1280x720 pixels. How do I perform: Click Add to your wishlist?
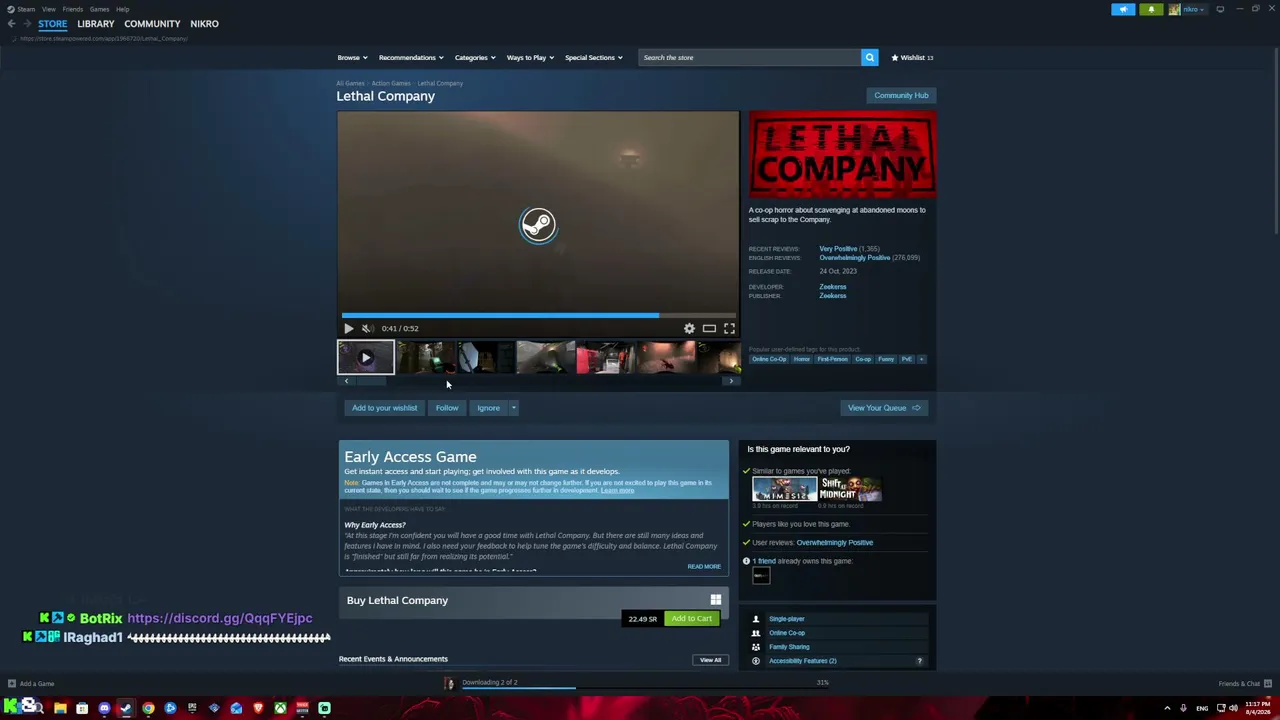coord(384,408)
